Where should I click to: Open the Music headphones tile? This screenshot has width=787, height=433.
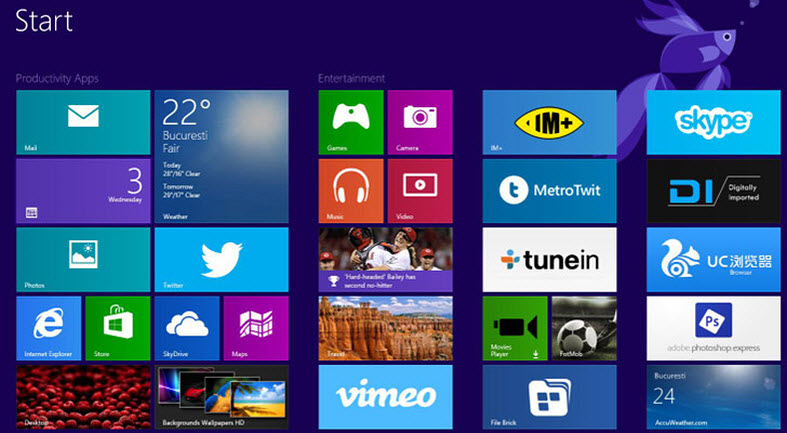click(350, 190)
